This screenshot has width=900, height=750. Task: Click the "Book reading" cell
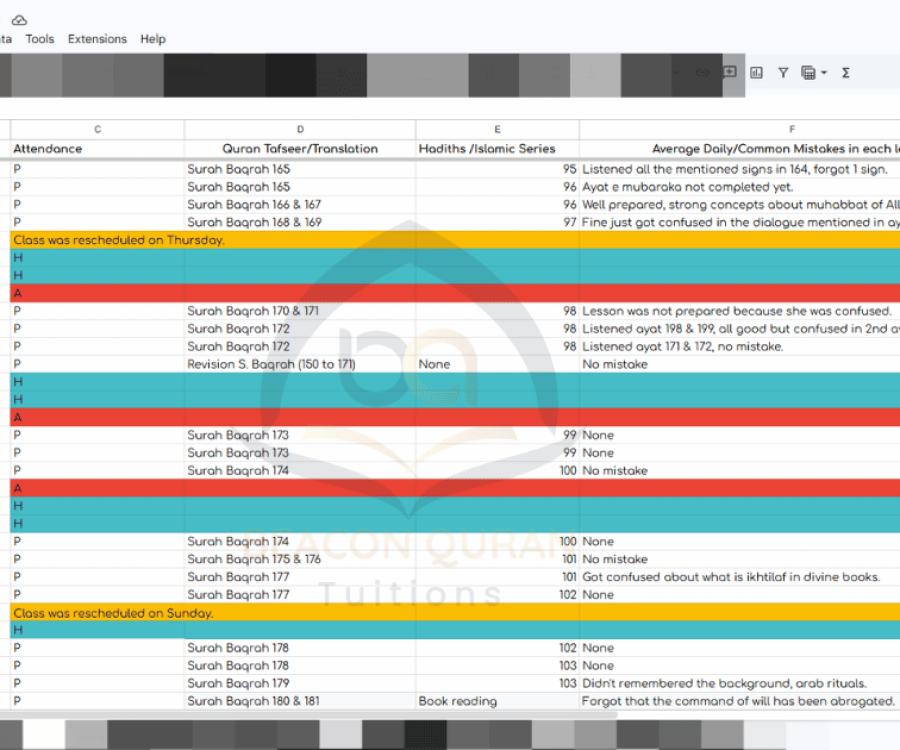(497, 701)
